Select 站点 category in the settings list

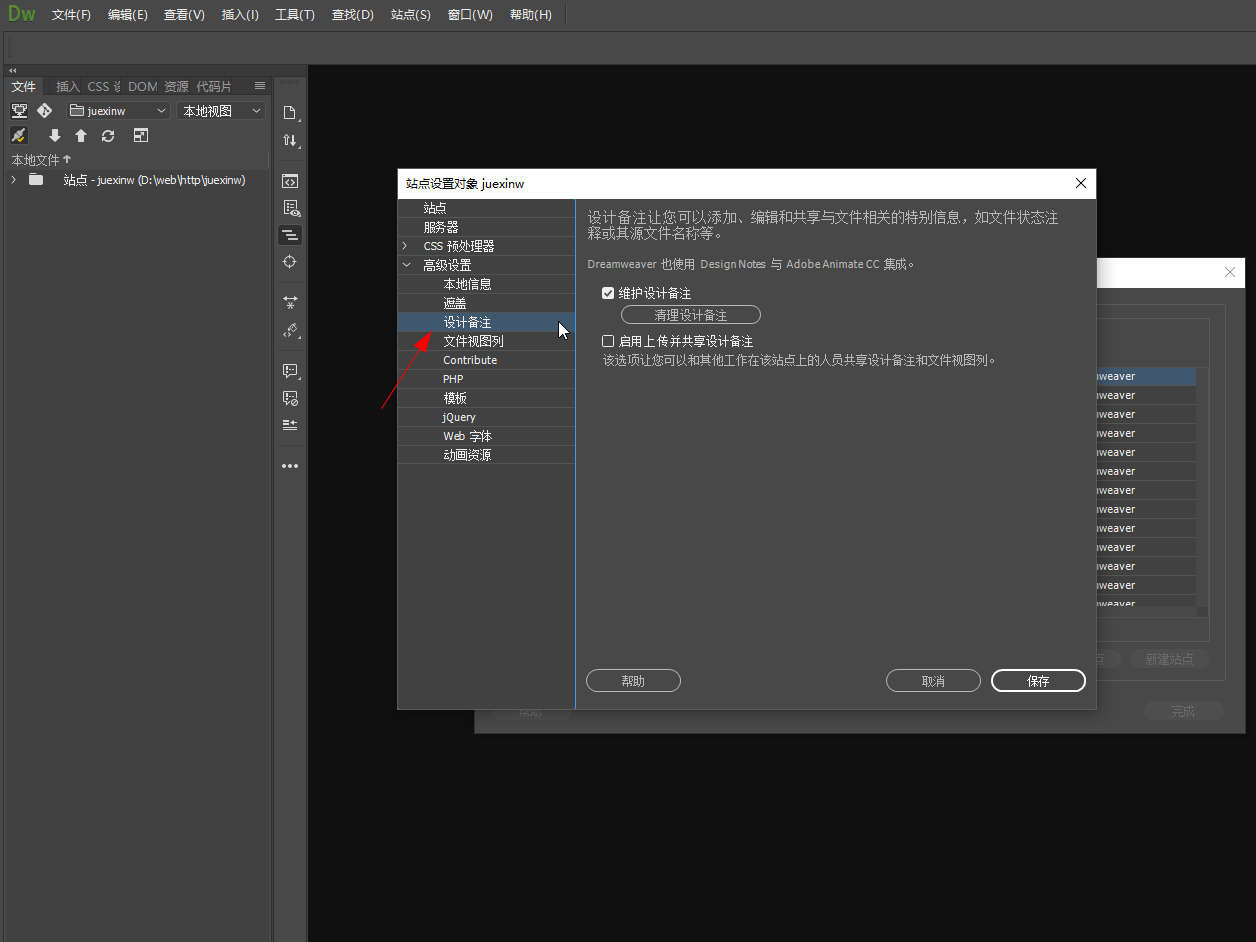pyautogui.click(x=486, y=208)
